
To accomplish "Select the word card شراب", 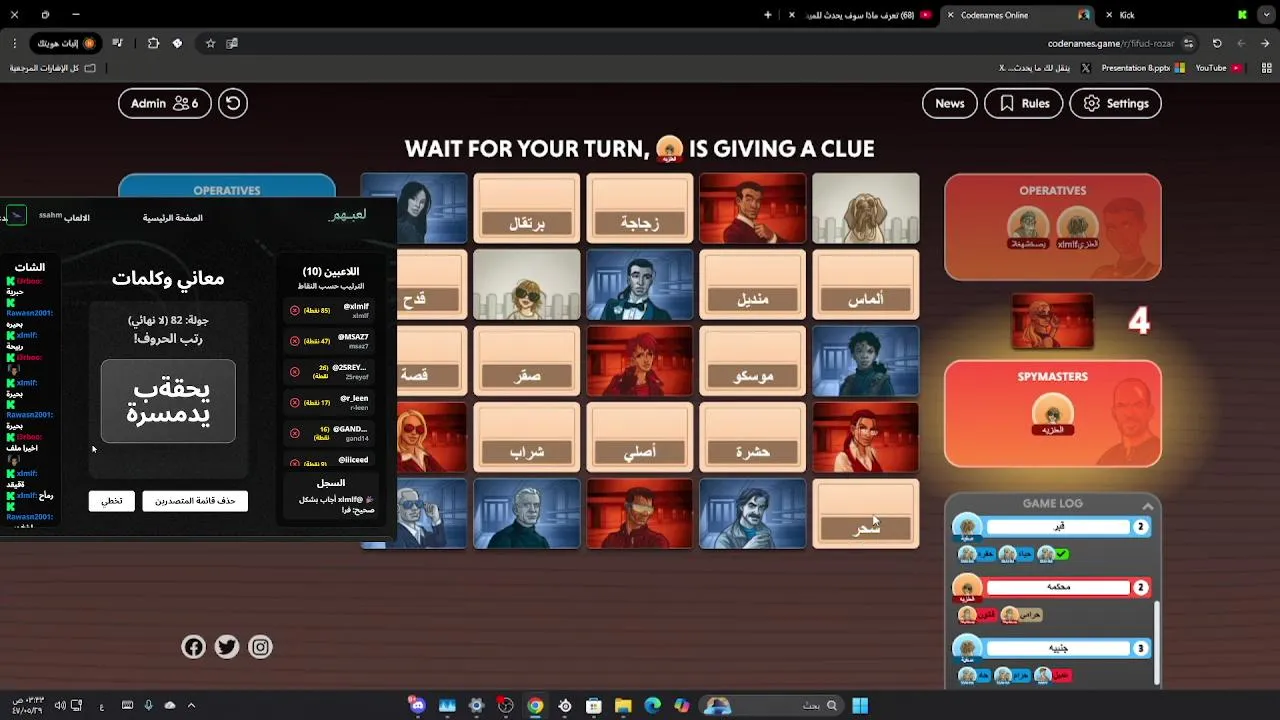I will [527, 437].
